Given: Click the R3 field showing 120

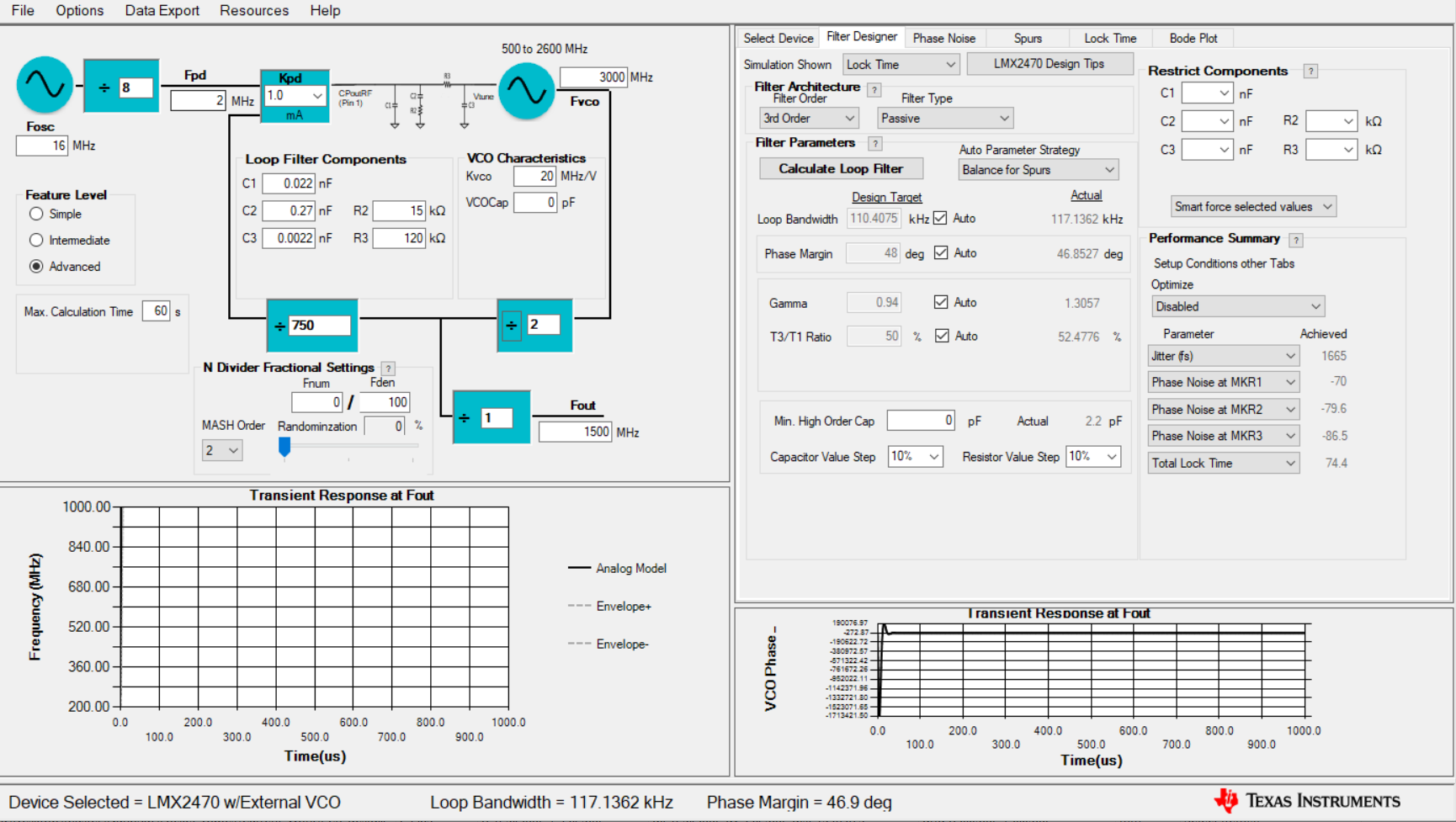Looking at the screenshot, I should pyautogui.click(x=399, y=238).
